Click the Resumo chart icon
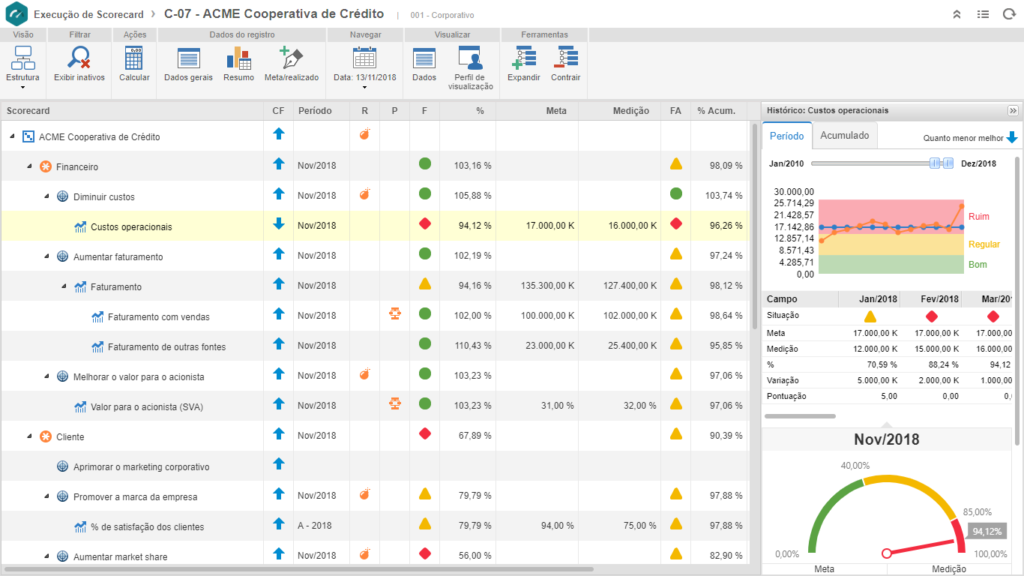 [x=238, y=64]
